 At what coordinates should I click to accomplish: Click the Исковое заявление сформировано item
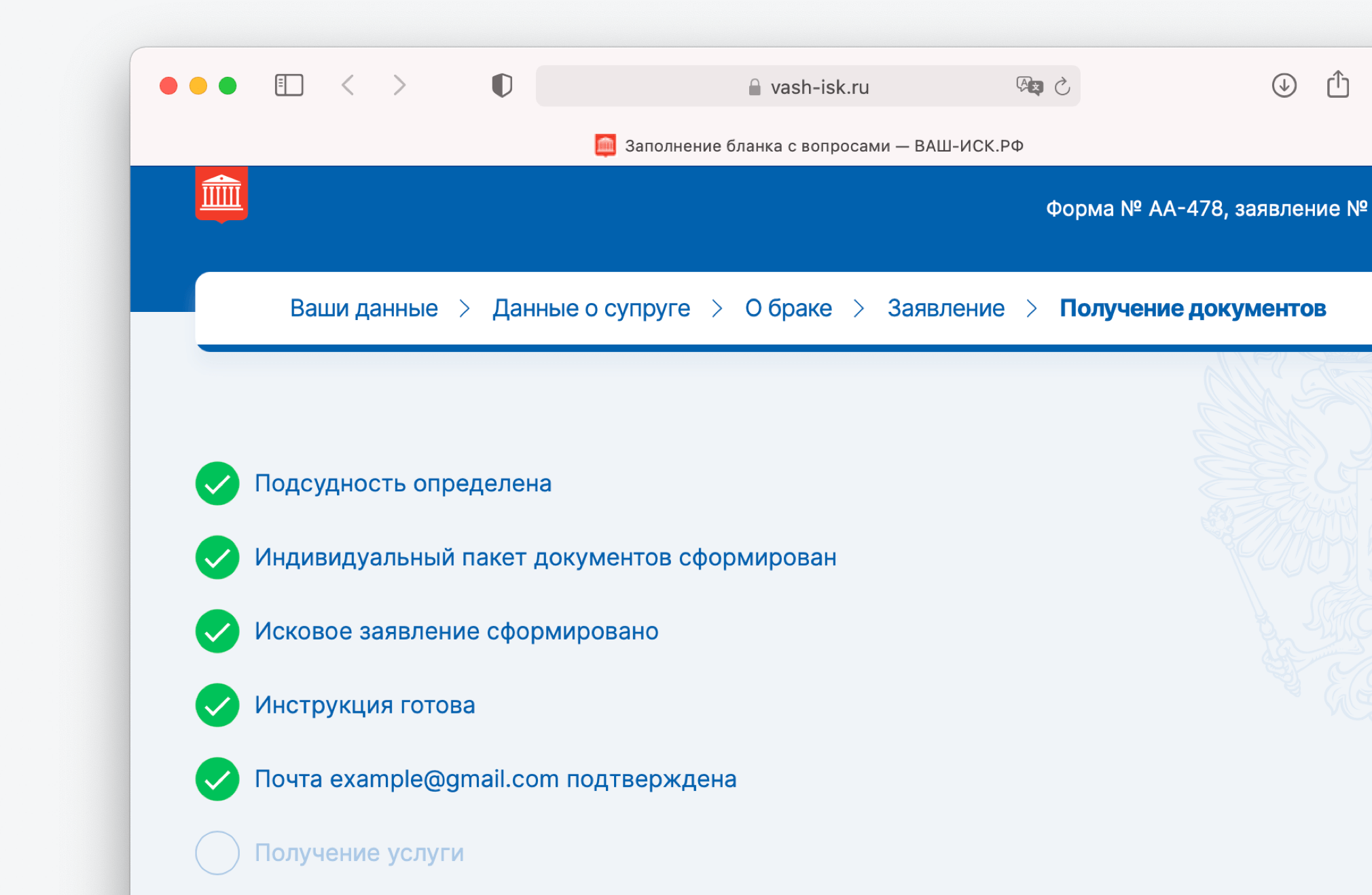tap(456, 631)
